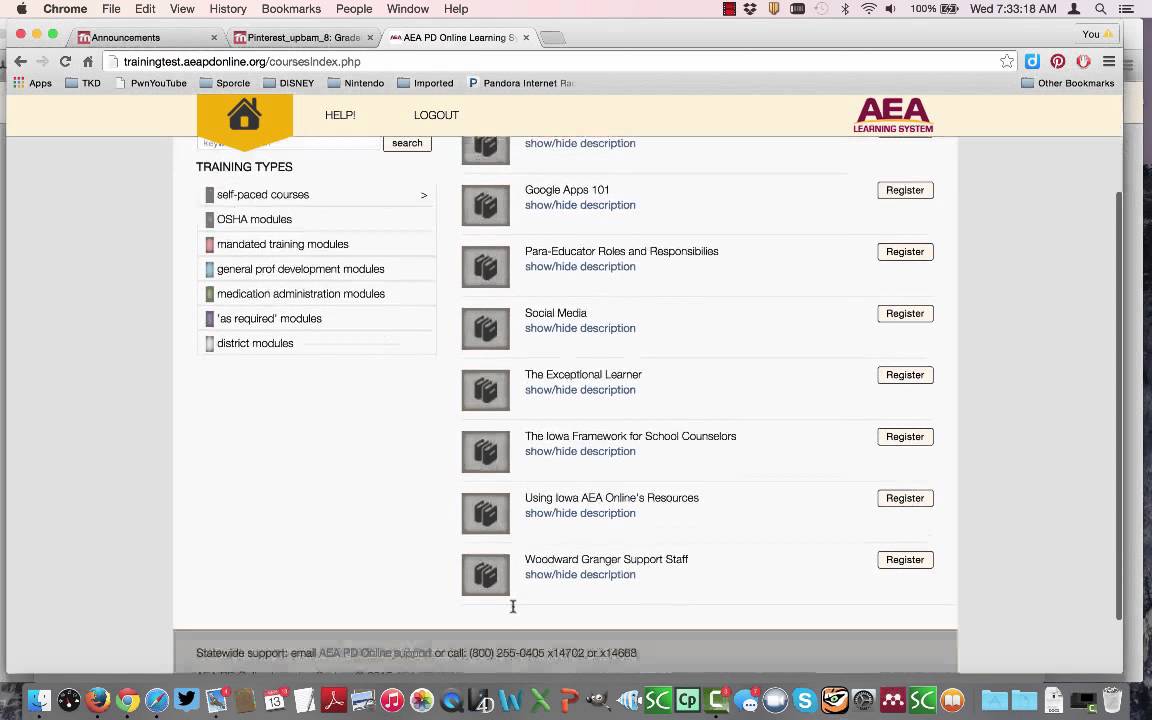
Task: Launch Safari from the Dock
Action: pos(156,700)
